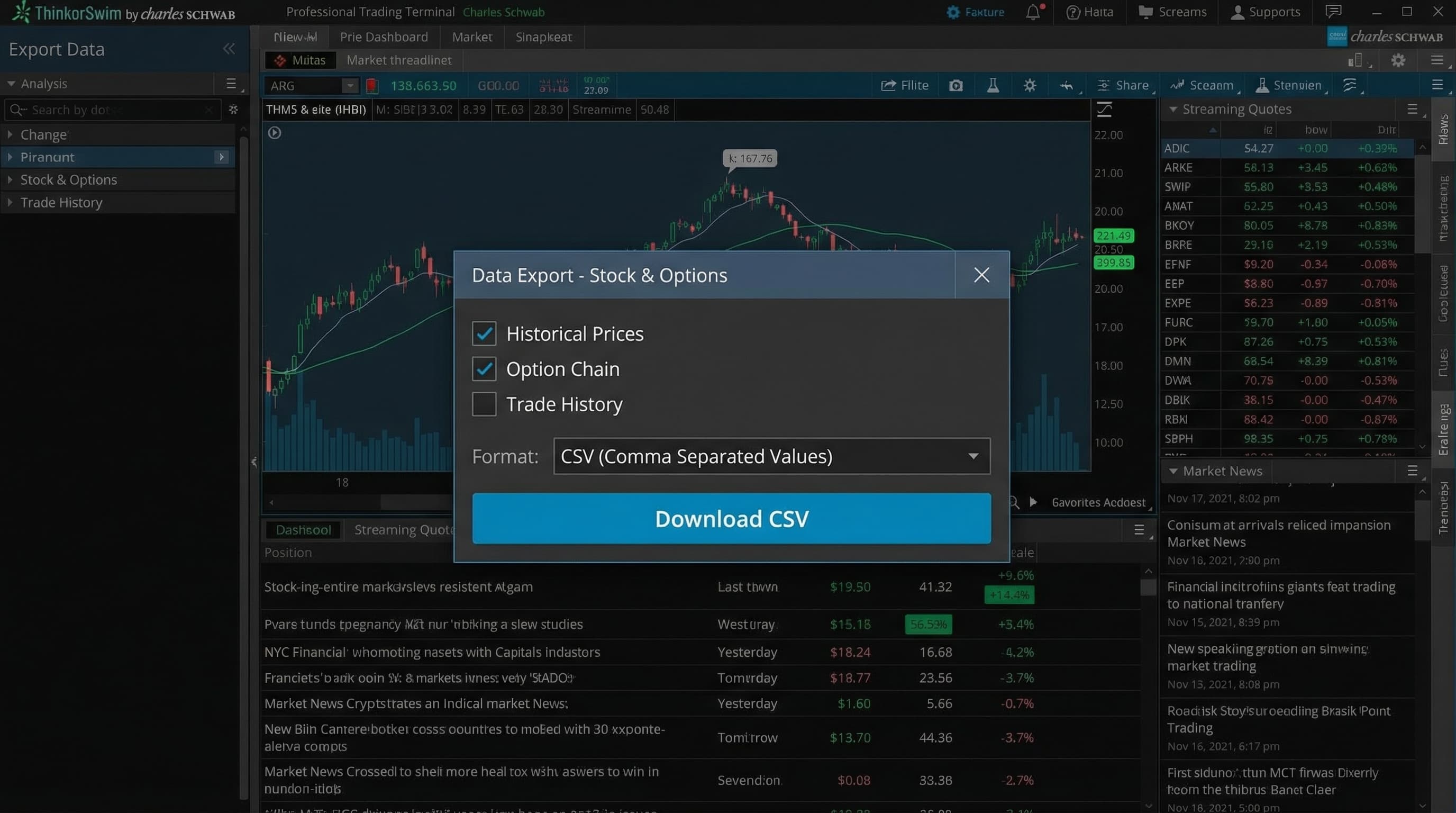Viewport: 1456px width, 813px height.
Task: Select the Dashsool tab below the chart
Action: pyautogui.click(x=304, y=530)
